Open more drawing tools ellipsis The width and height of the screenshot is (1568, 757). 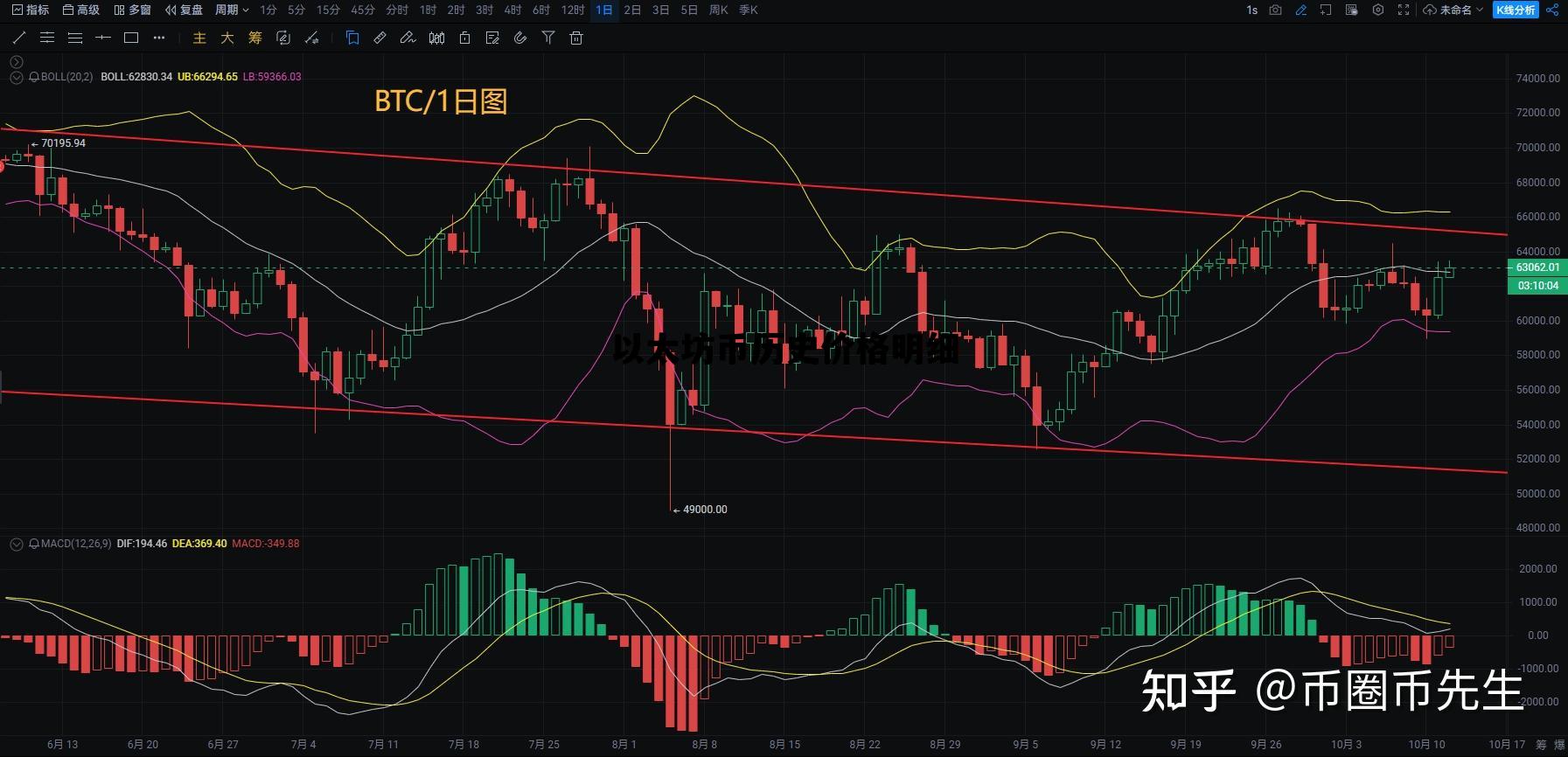[x=159, y=38]
